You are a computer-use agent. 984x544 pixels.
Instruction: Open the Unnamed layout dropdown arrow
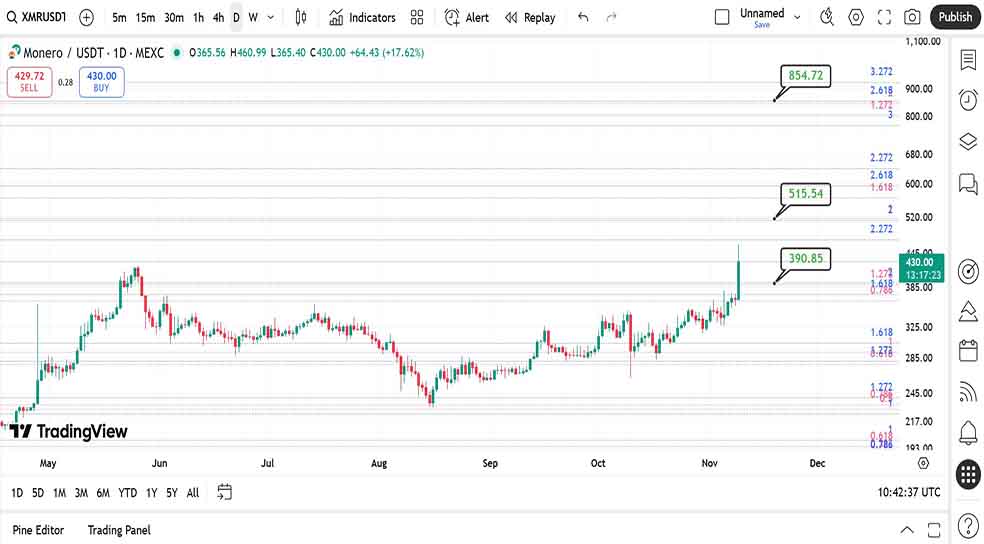(797, 17)
